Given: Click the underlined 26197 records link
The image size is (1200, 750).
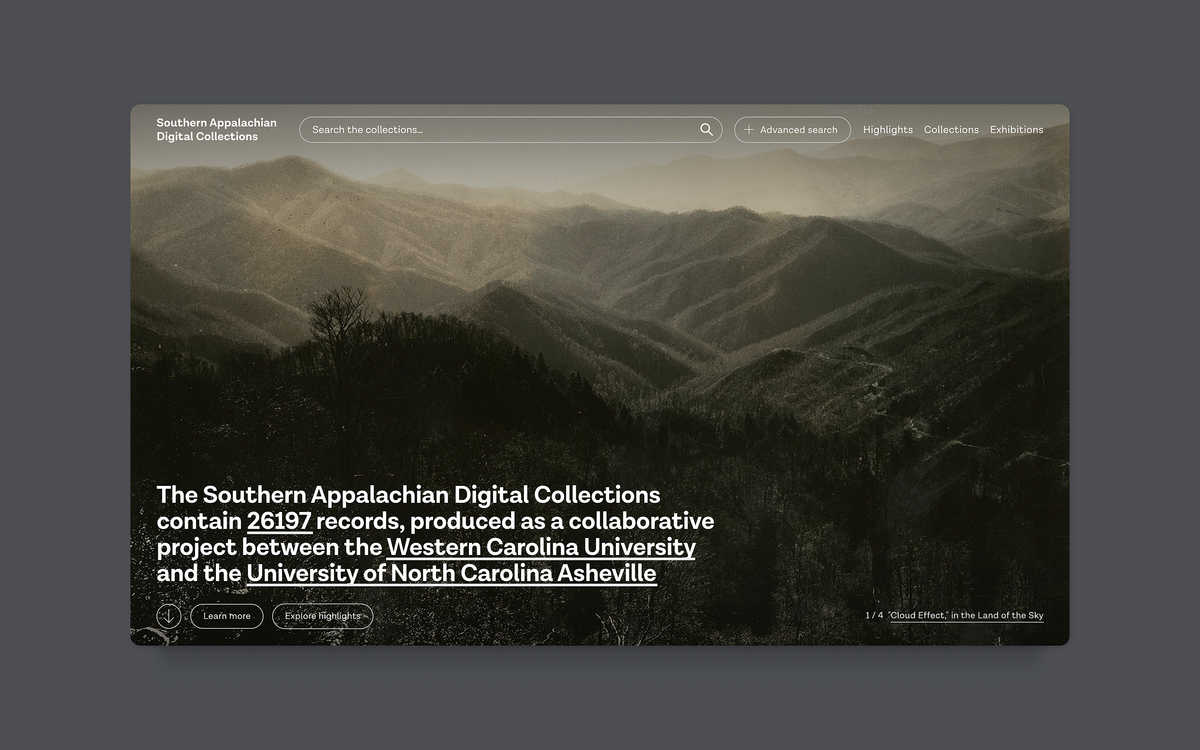Looking at the screenshot, I should (x=279, y=521).
